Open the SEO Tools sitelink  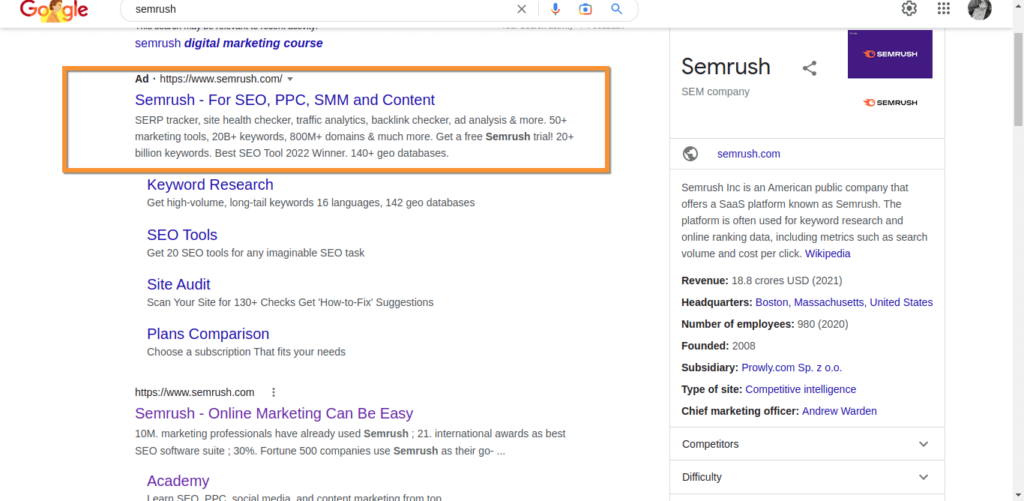click(182, 234)
